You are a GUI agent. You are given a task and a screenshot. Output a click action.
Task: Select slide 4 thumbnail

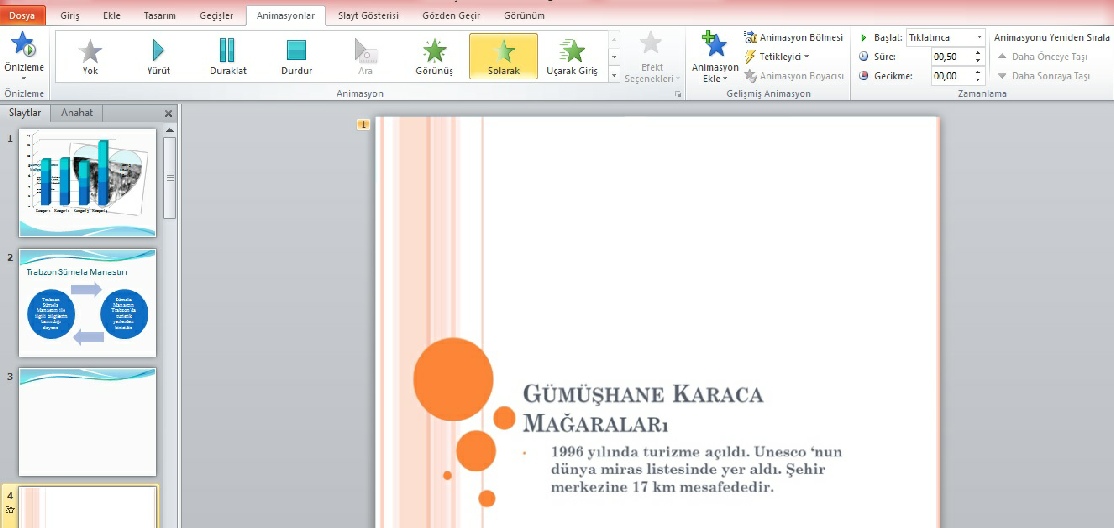point(87,507)
